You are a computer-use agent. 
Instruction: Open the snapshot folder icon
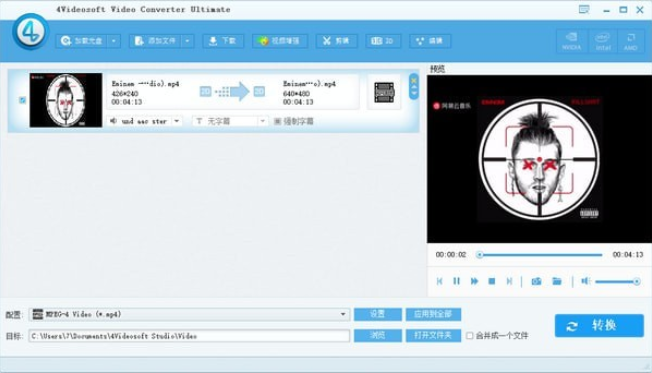(x=557, y=282)
